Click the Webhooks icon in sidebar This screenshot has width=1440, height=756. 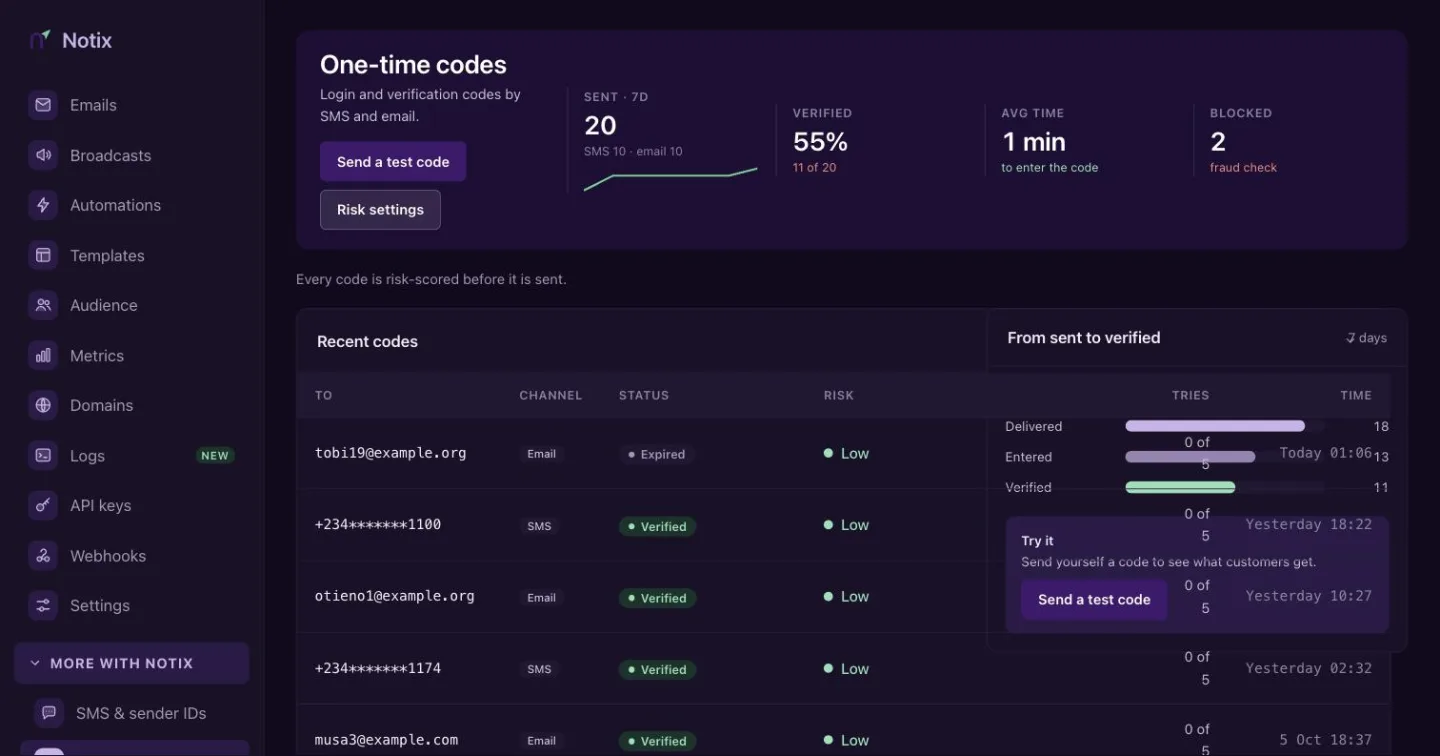point(43,555)
